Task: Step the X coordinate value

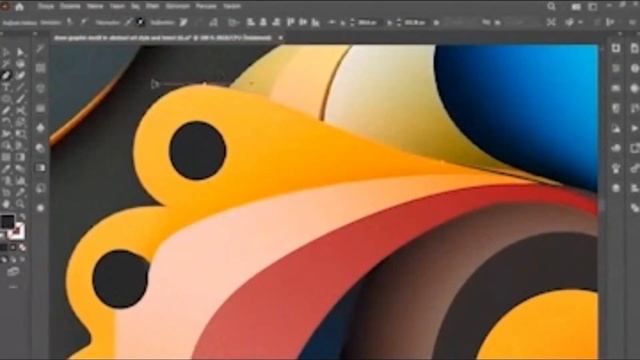Action: pos(352,22)
